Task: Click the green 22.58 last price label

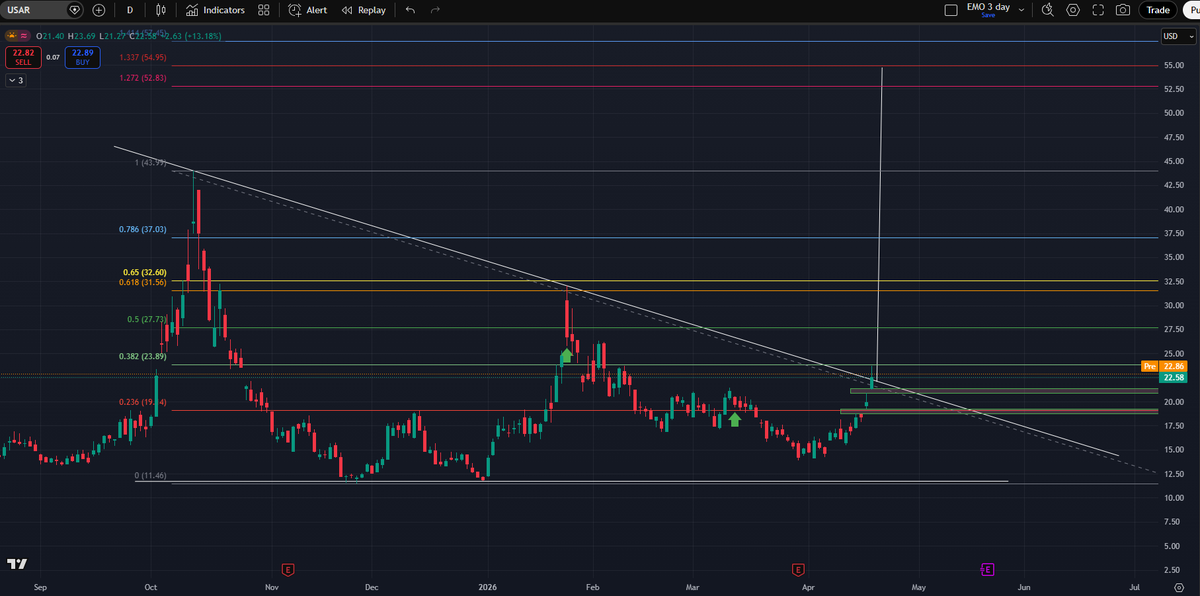Action: 1172,378
